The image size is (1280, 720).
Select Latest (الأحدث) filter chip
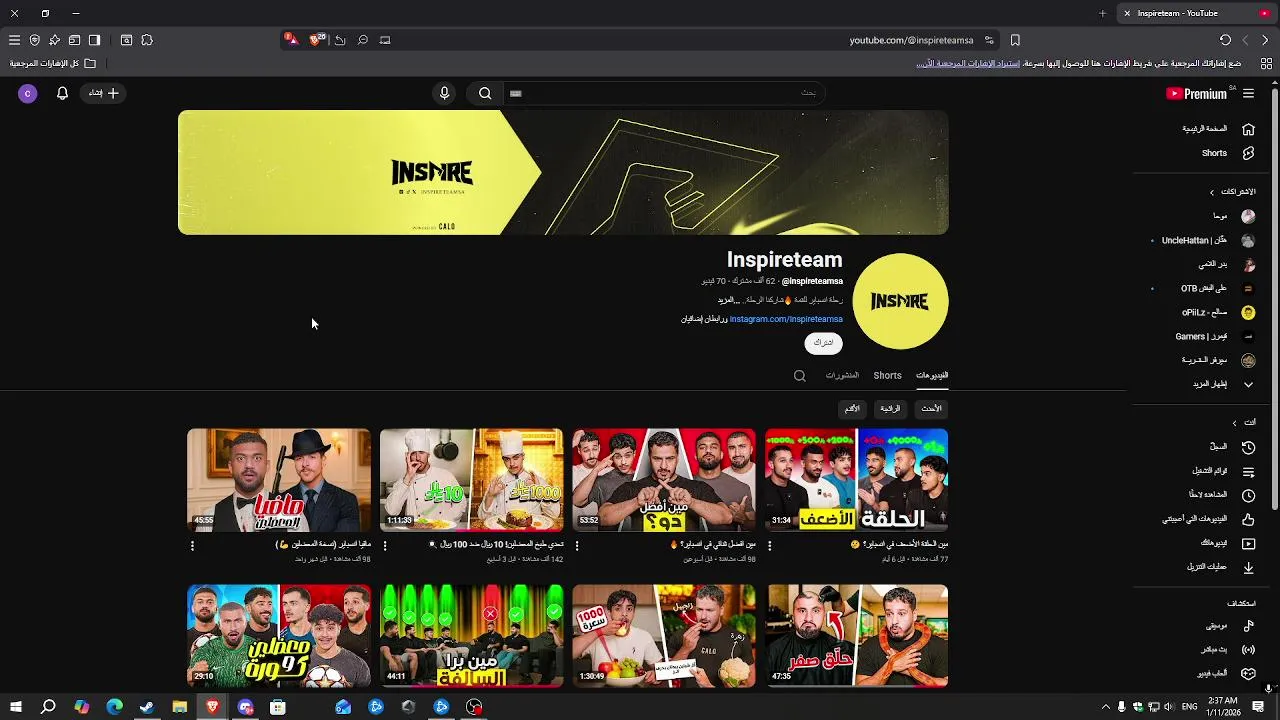[931, 408]
